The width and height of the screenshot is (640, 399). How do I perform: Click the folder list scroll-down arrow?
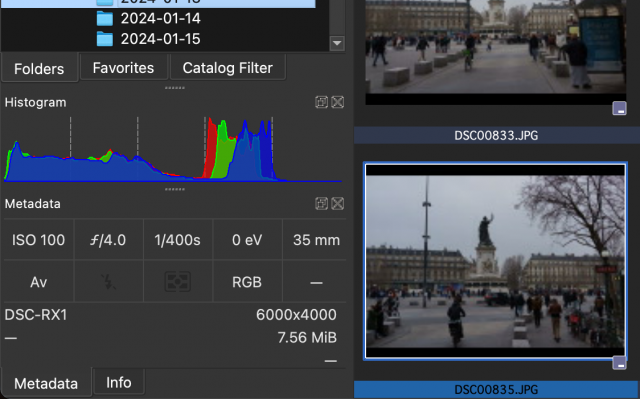point(337,43)
